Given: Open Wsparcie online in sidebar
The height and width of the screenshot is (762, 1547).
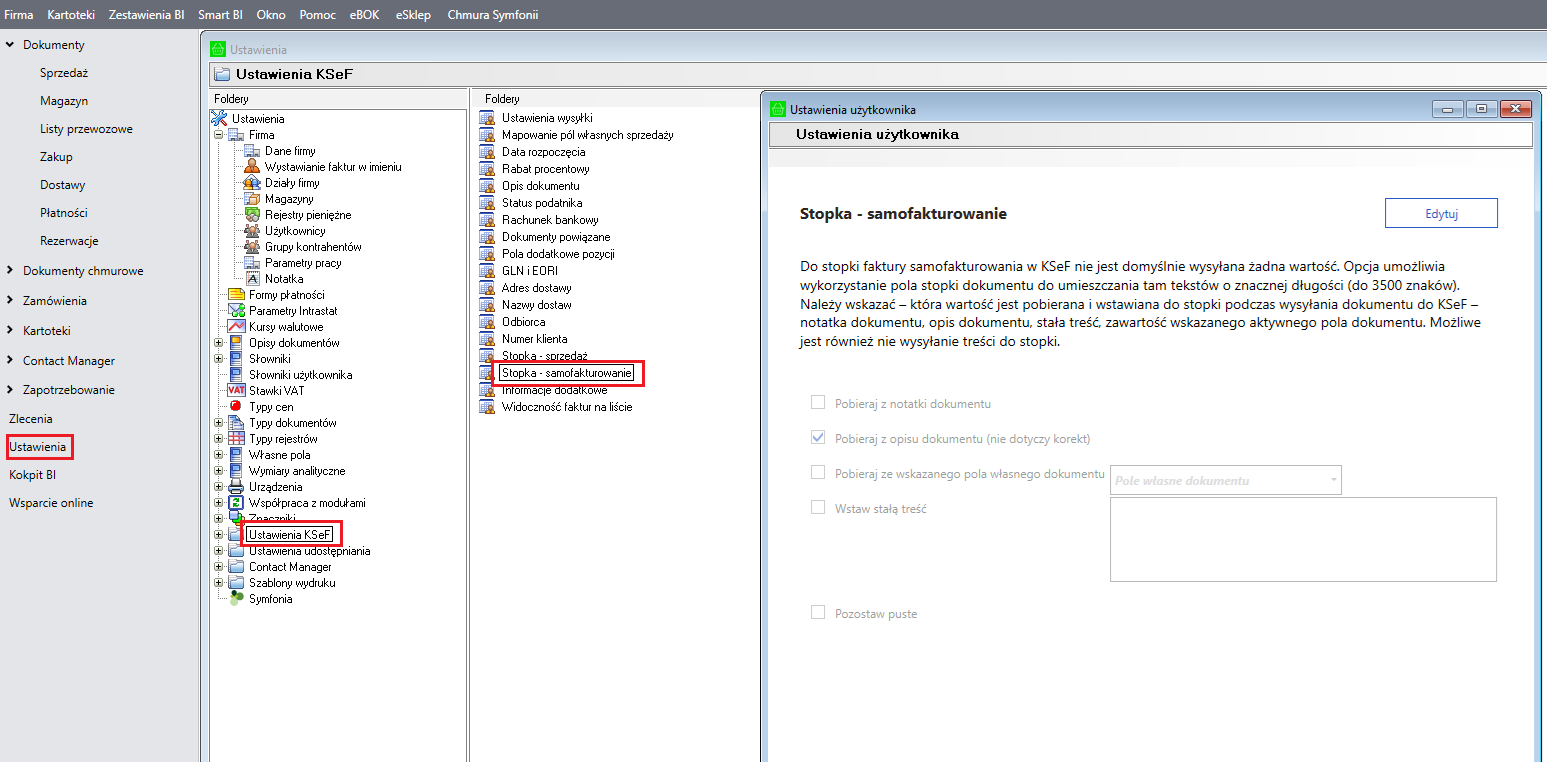Looking at the screenshot, I should [x=51, y=503].
